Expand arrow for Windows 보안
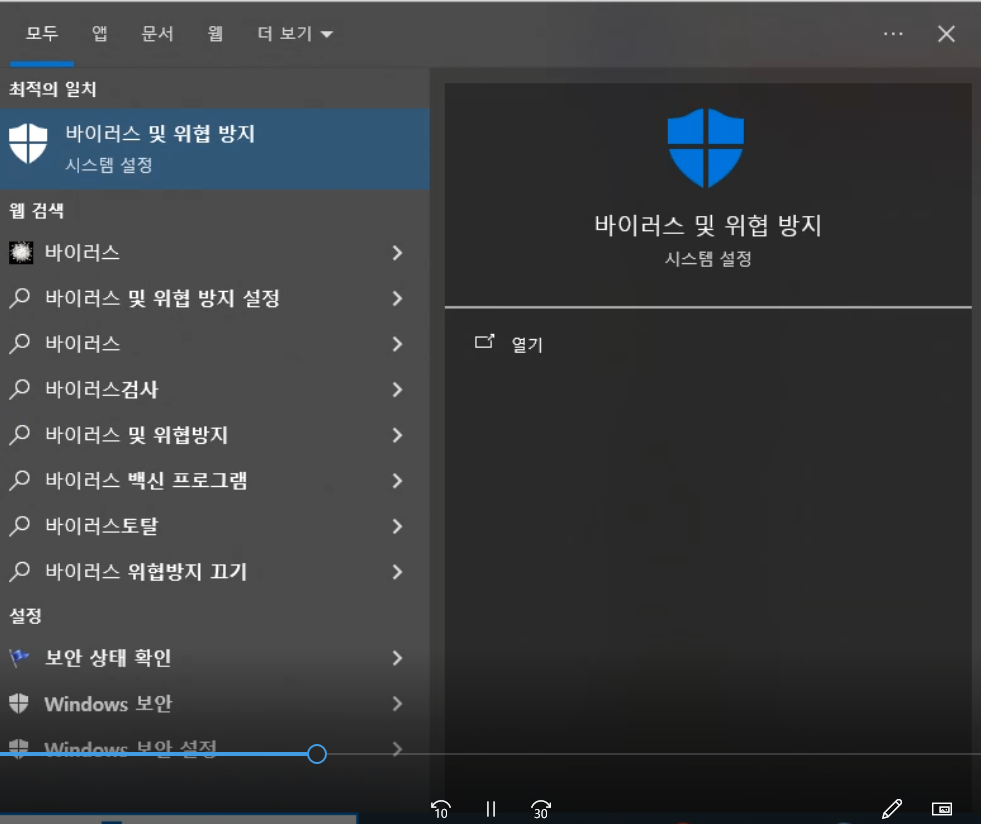Image resolution: width=981 pixels, height=824 pixels. (x=397, y=704)
